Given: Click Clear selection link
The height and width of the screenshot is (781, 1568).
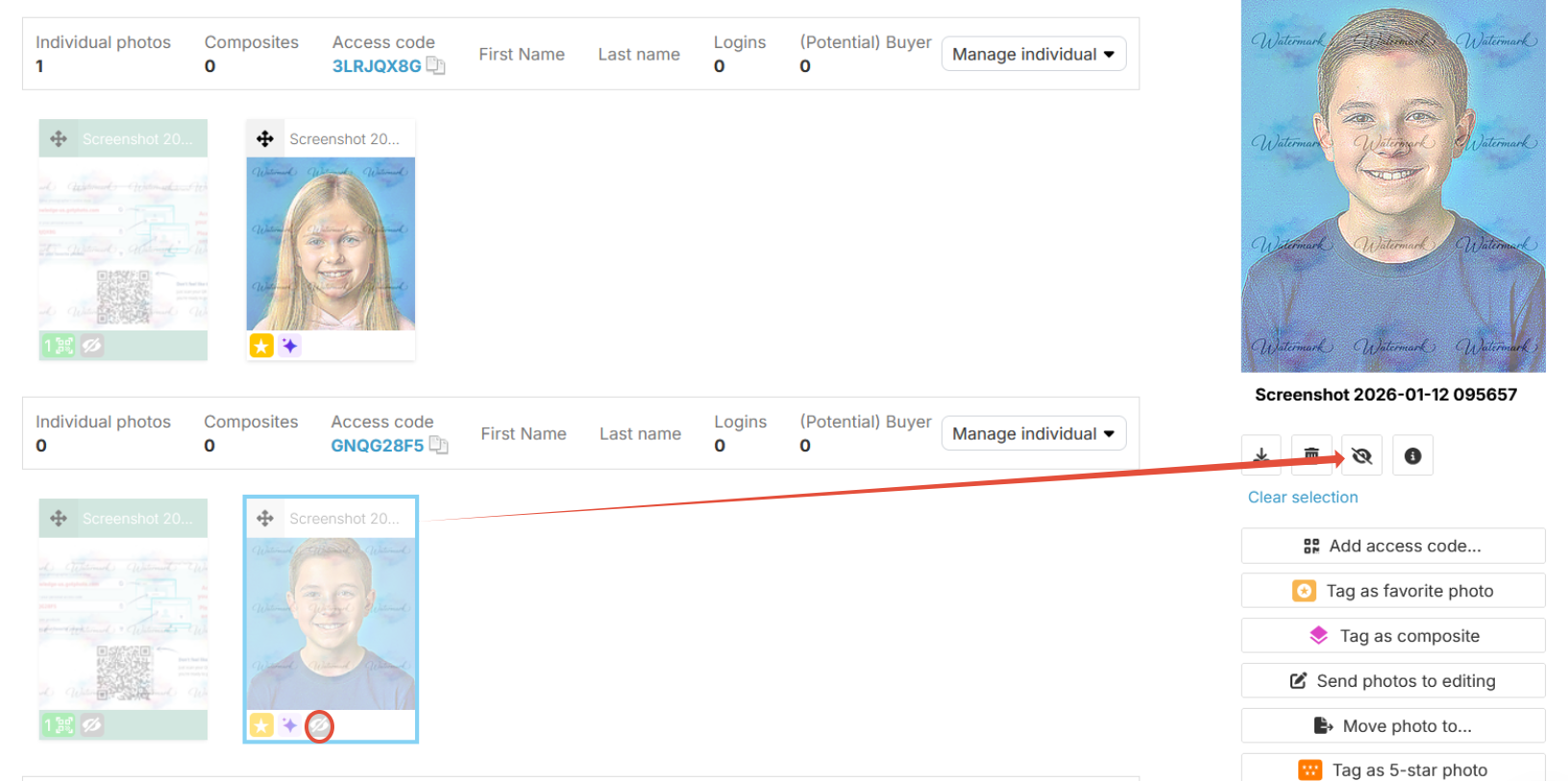Looking at the screenshot, I should (x=1303, y=498).
